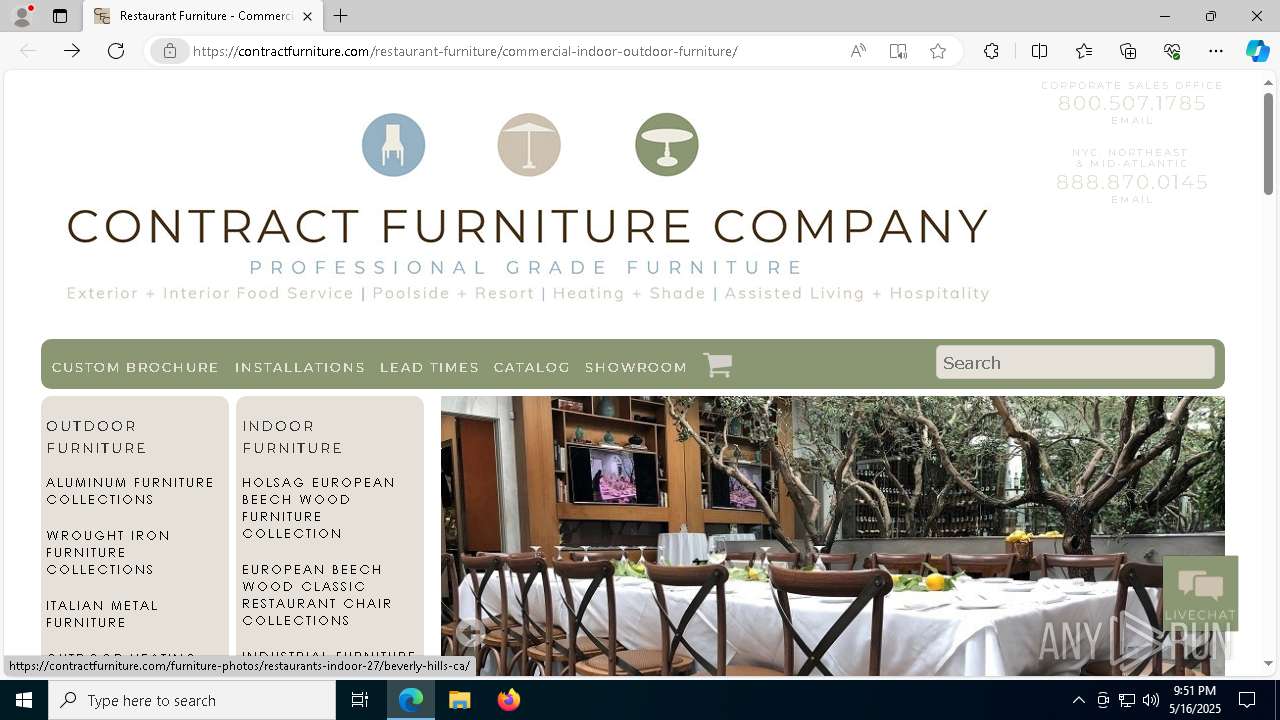Click the green pedestal table icon
Screen dimensions: 1280x720
667,145
